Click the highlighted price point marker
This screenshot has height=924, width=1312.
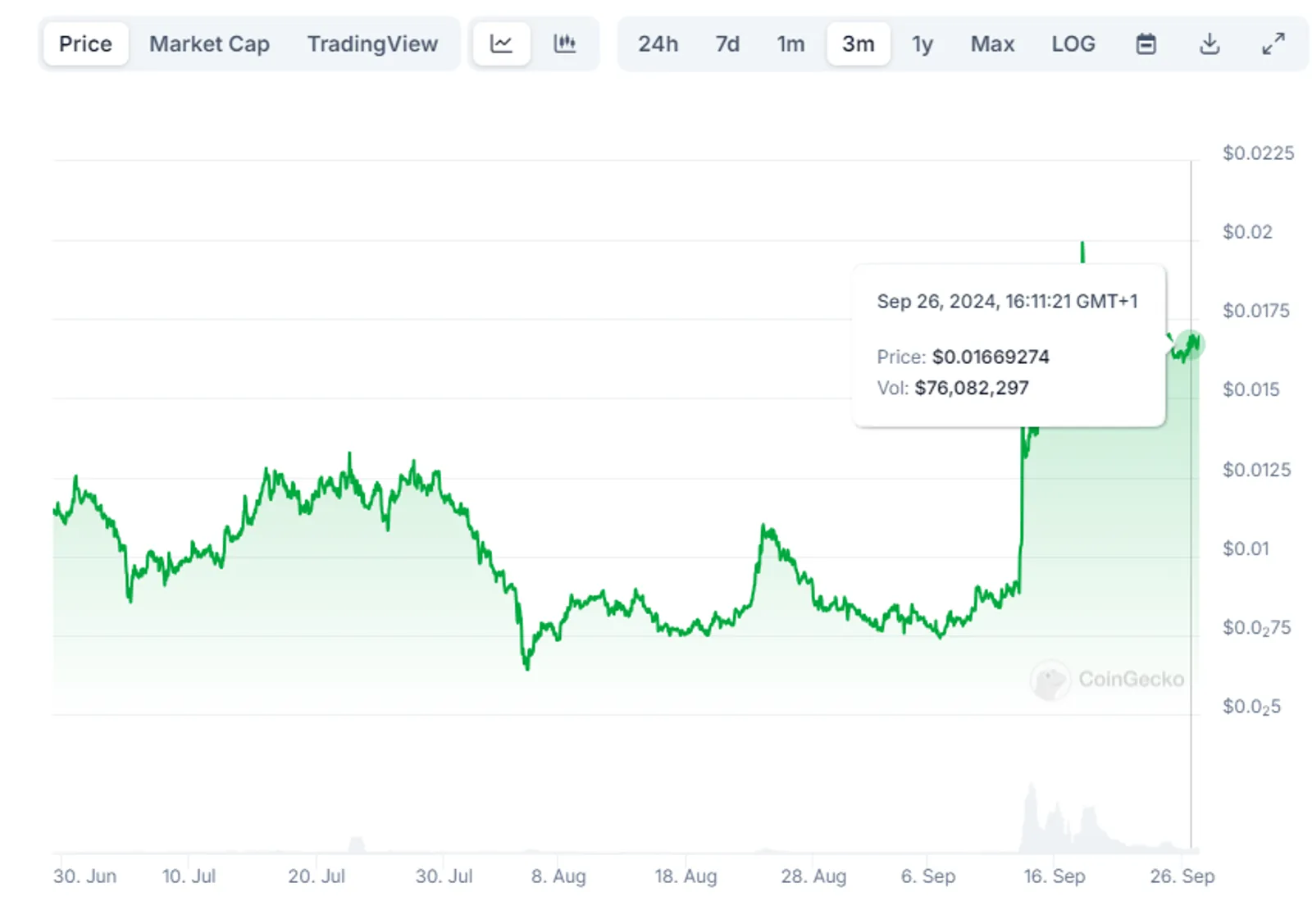click(x=1190, y=344)
